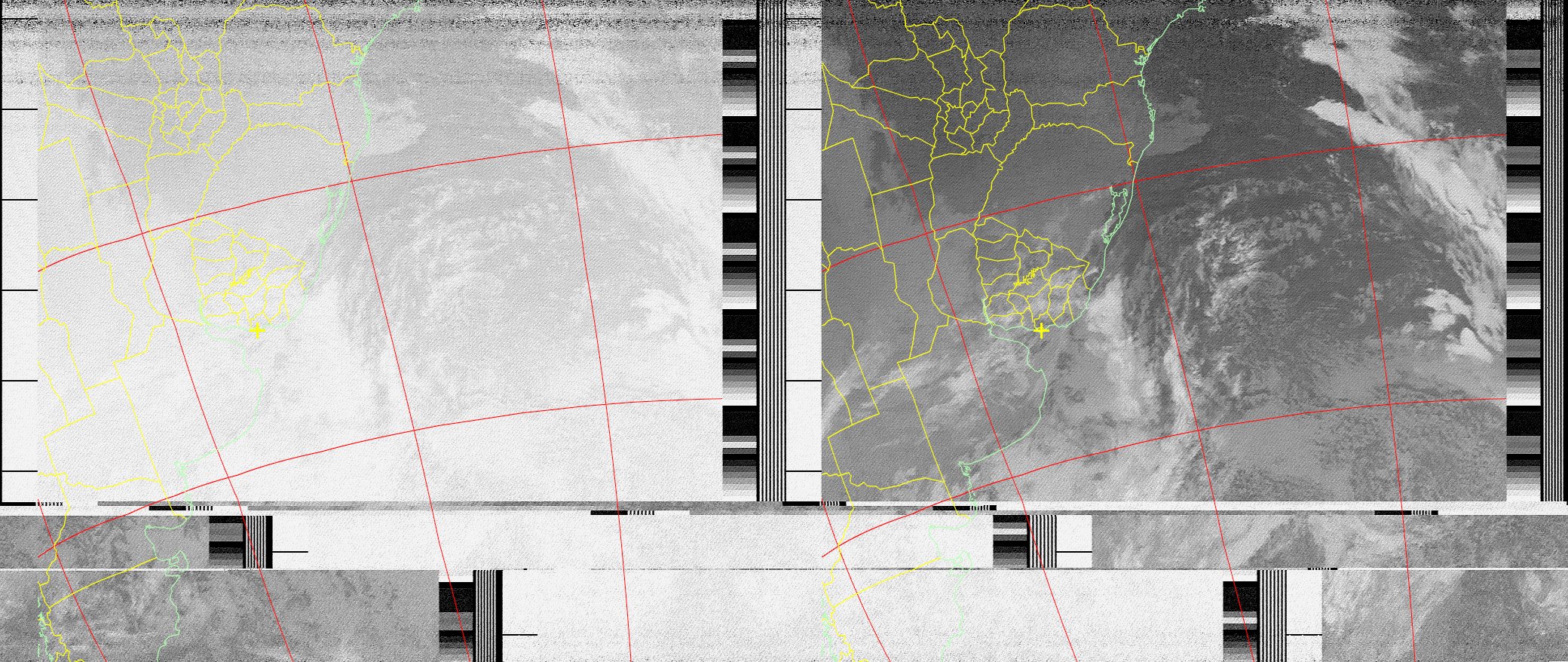Click lower-right red gridline crossing in right image
Image resolution: width=1568 pixels, height=662 pixels.
(x=1389, y=405)
